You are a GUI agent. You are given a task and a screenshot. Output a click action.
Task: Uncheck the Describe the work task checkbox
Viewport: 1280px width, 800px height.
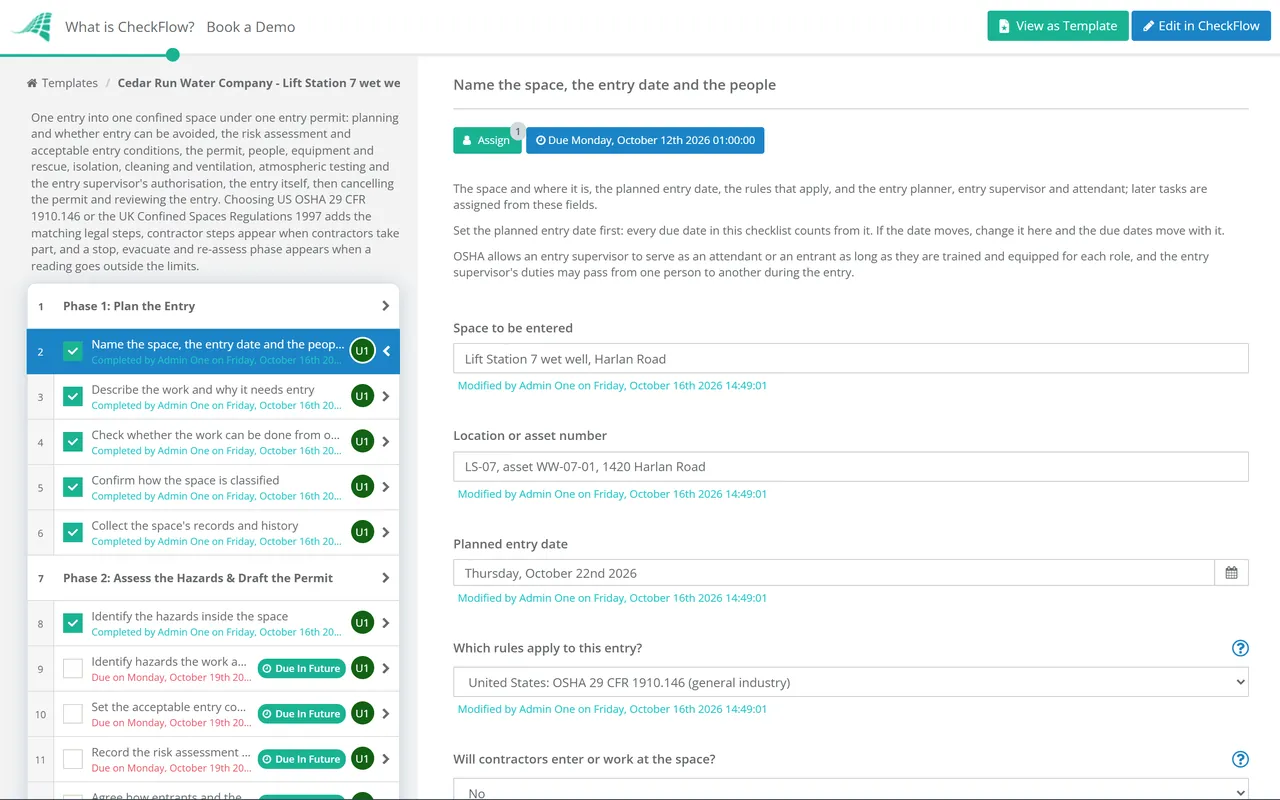[x=73, y=397]
